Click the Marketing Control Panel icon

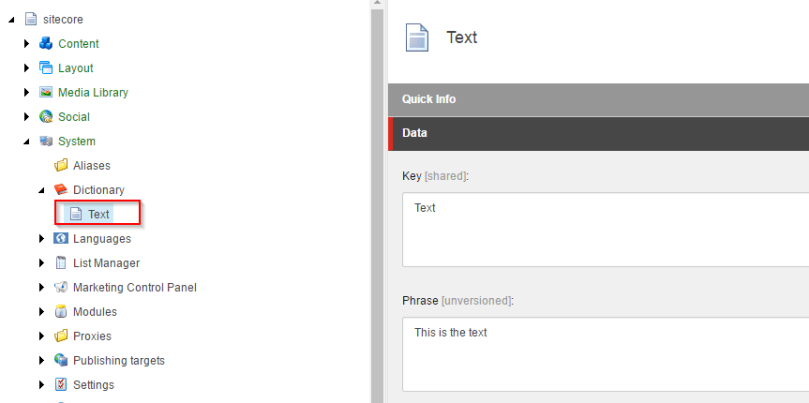pos(60,287)
